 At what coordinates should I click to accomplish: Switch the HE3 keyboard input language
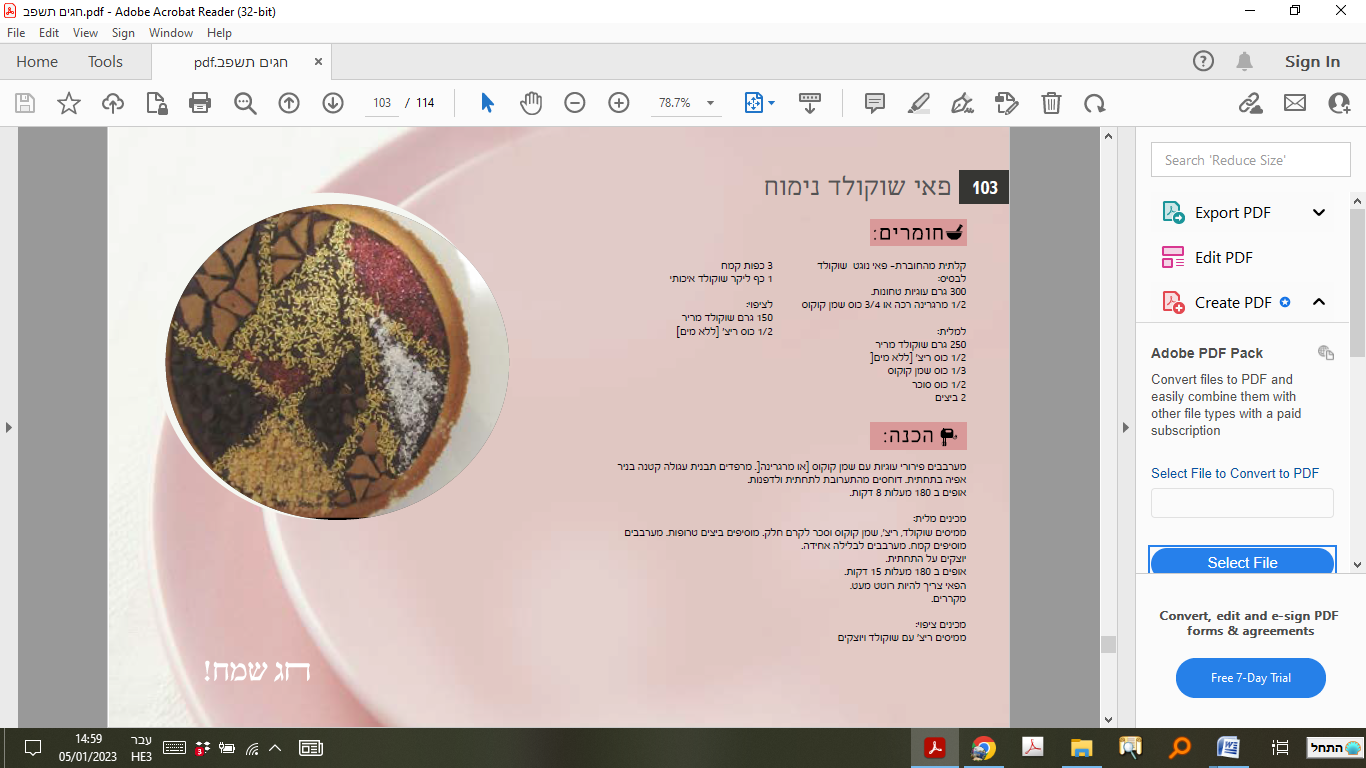141,748
